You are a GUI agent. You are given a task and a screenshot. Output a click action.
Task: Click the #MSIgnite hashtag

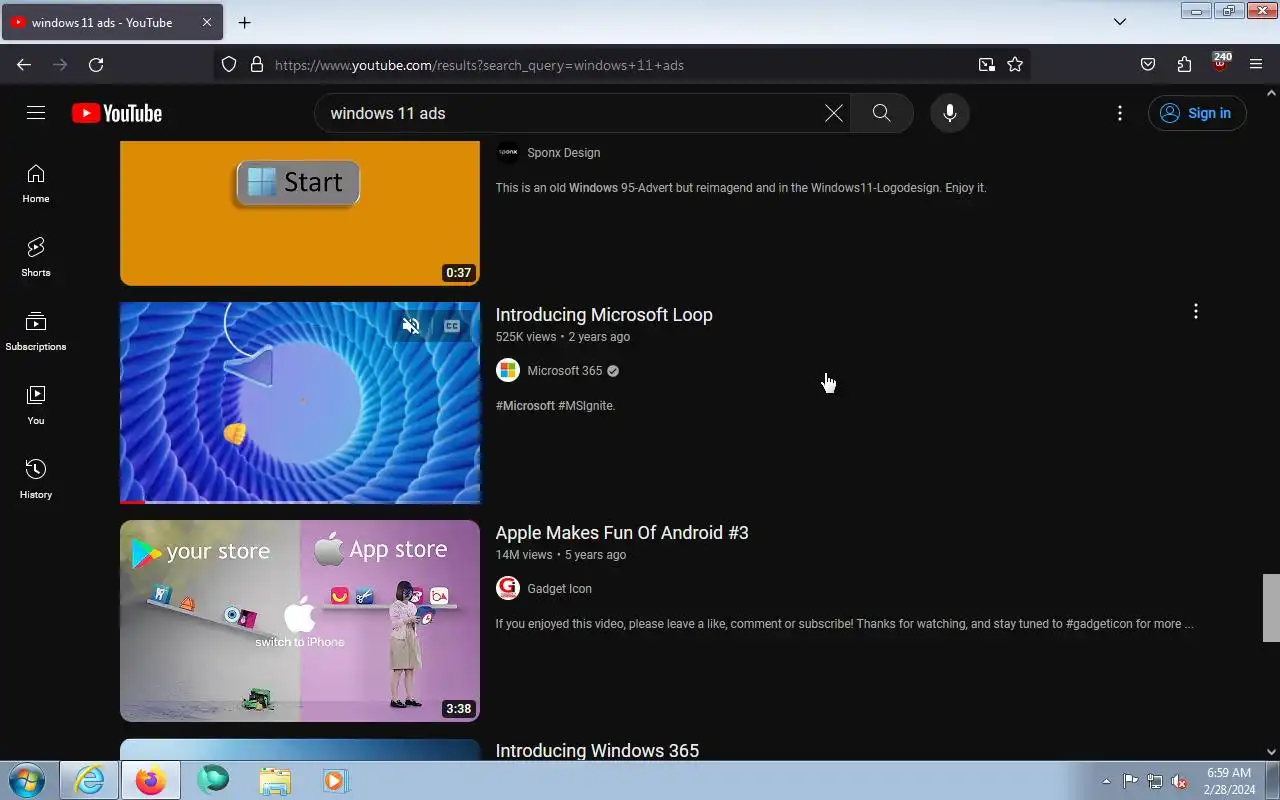[x=587, y=406]
